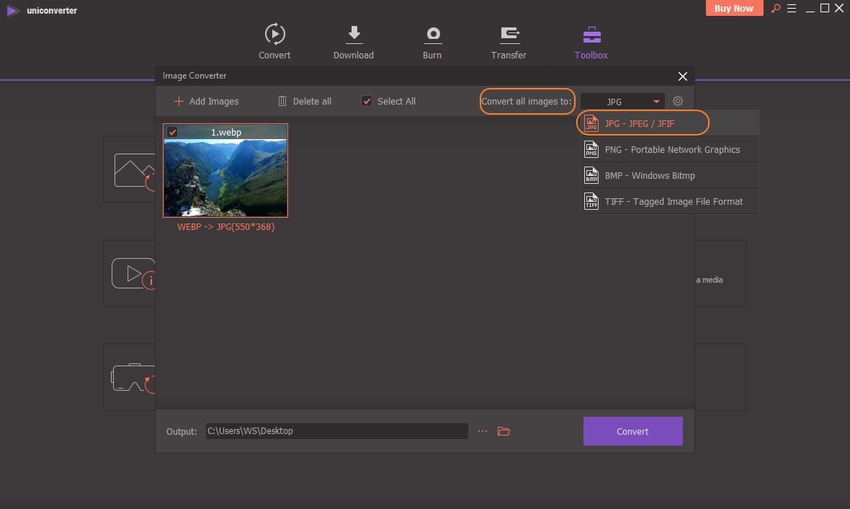Viewport: 850px width, 509px height.
Task: Open output folder icon
Action: [504, 431]
